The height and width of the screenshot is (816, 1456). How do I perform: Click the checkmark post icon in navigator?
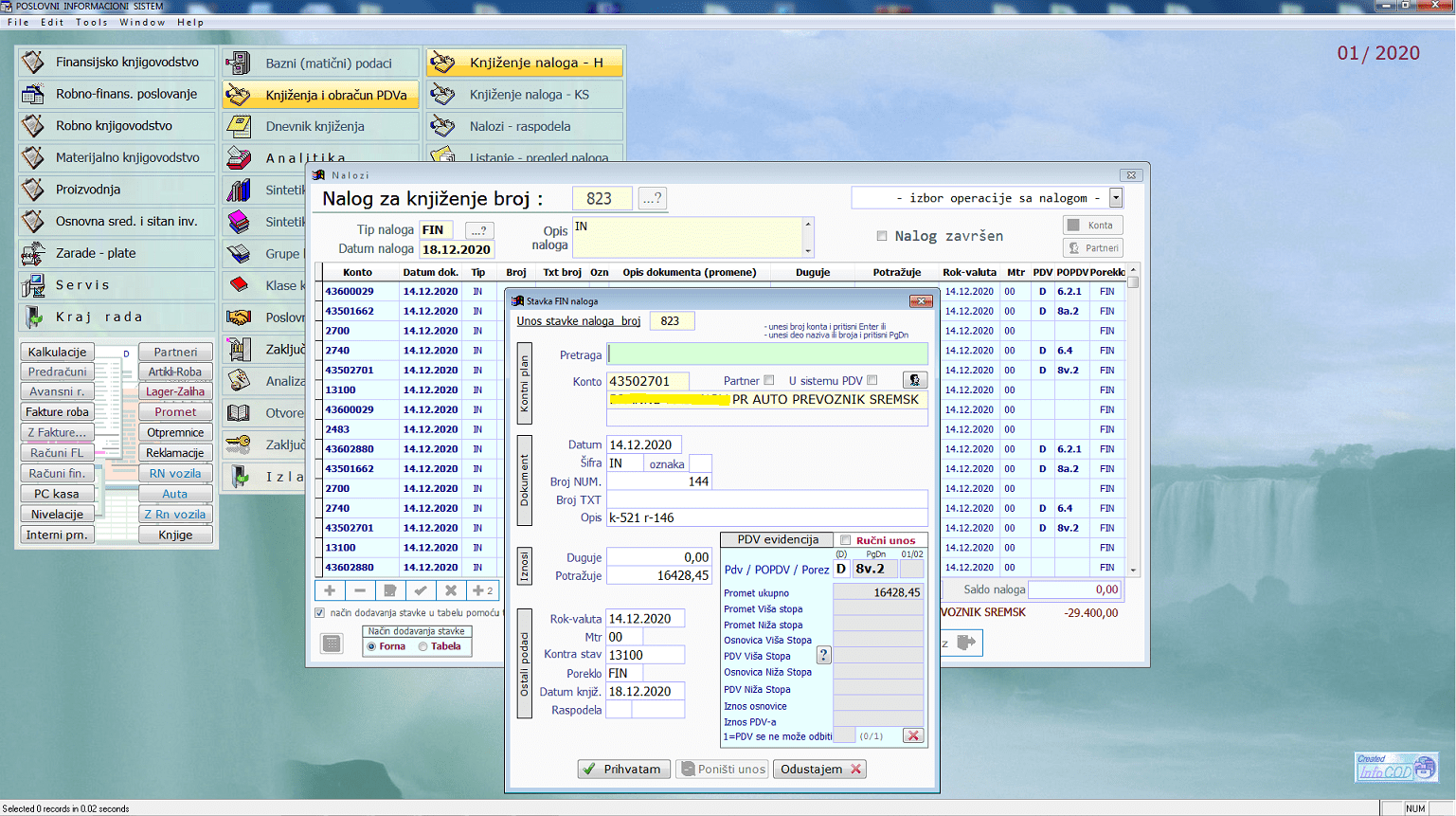[421, 590]
